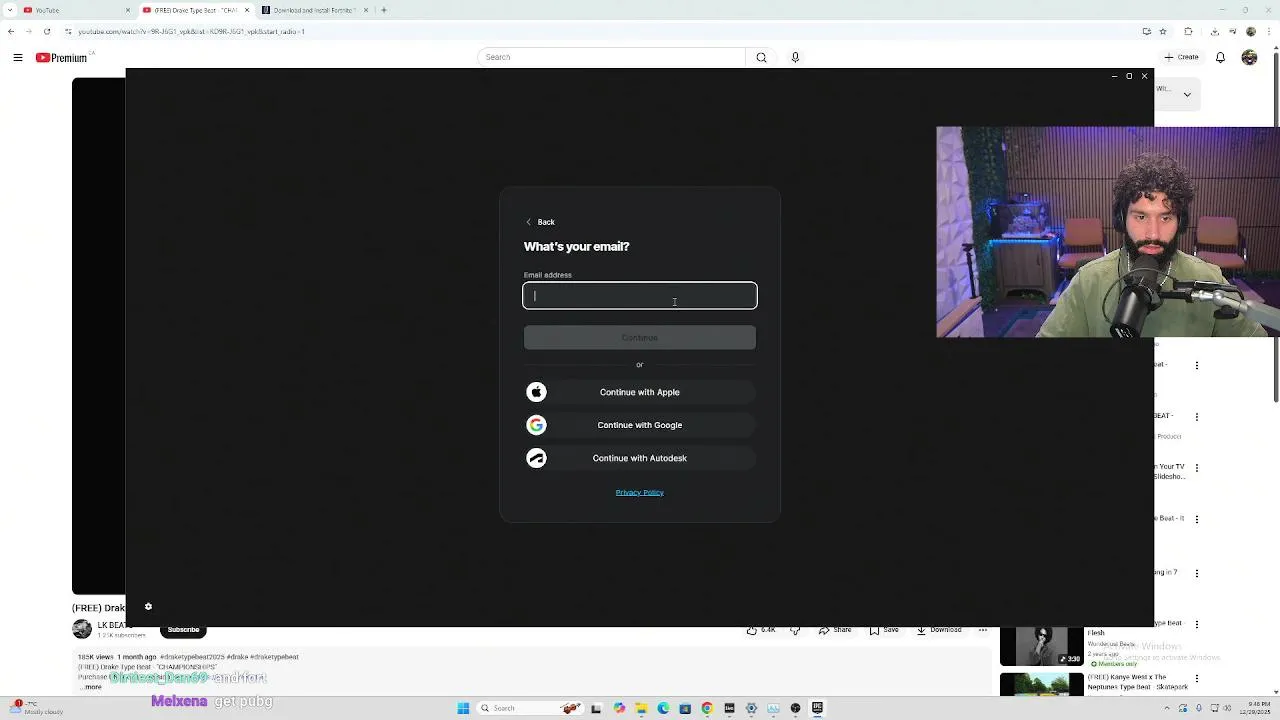1280x720 pixels.
Task: Open the Flesh video thumbnail in sidebar
Action: pos(1041,647)
